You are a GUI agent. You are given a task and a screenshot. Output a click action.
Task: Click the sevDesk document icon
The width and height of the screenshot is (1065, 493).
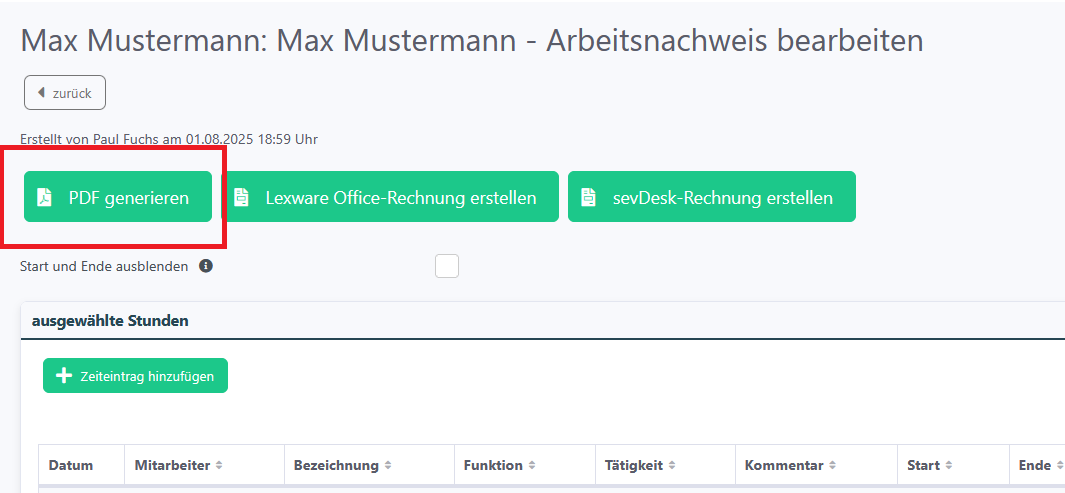588,198
